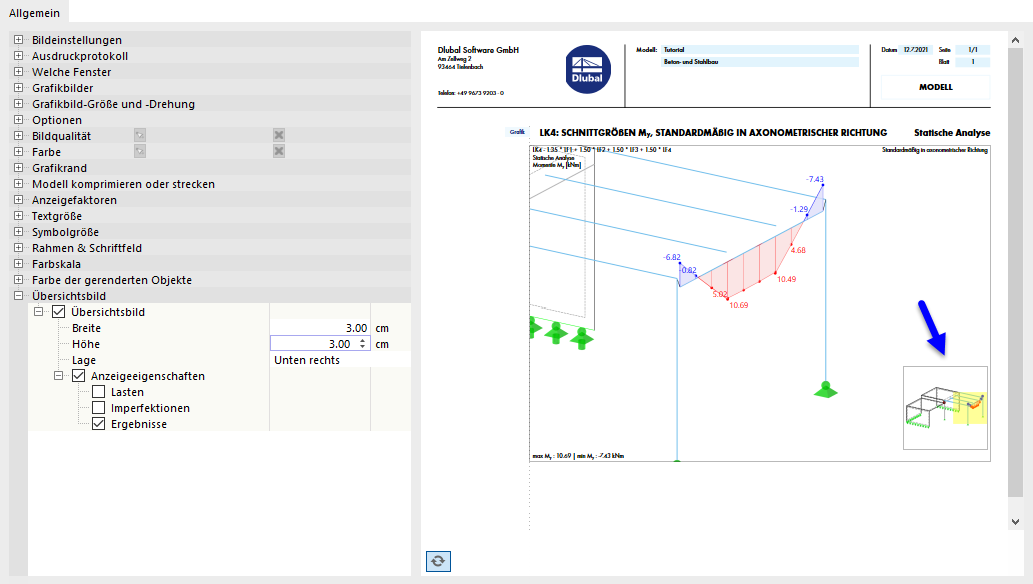Expand the Farbskala section
This screenshot has width=1033, height=584.
[x=18, y=264]
